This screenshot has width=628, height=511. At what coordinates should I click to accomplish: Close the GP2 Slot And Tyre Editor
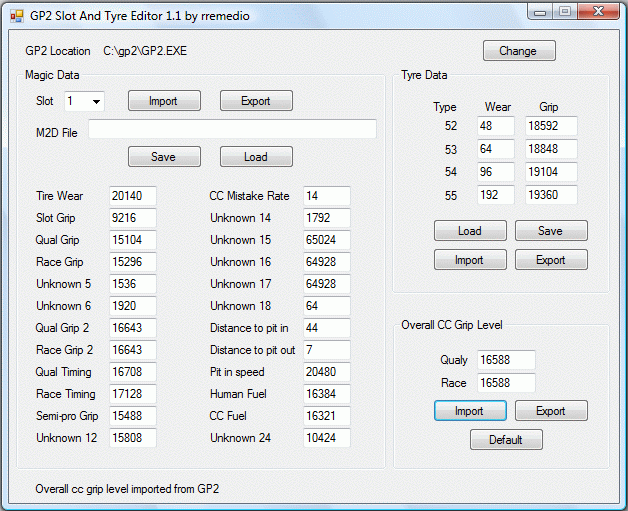pyautogui.click(x=598, y=12)
